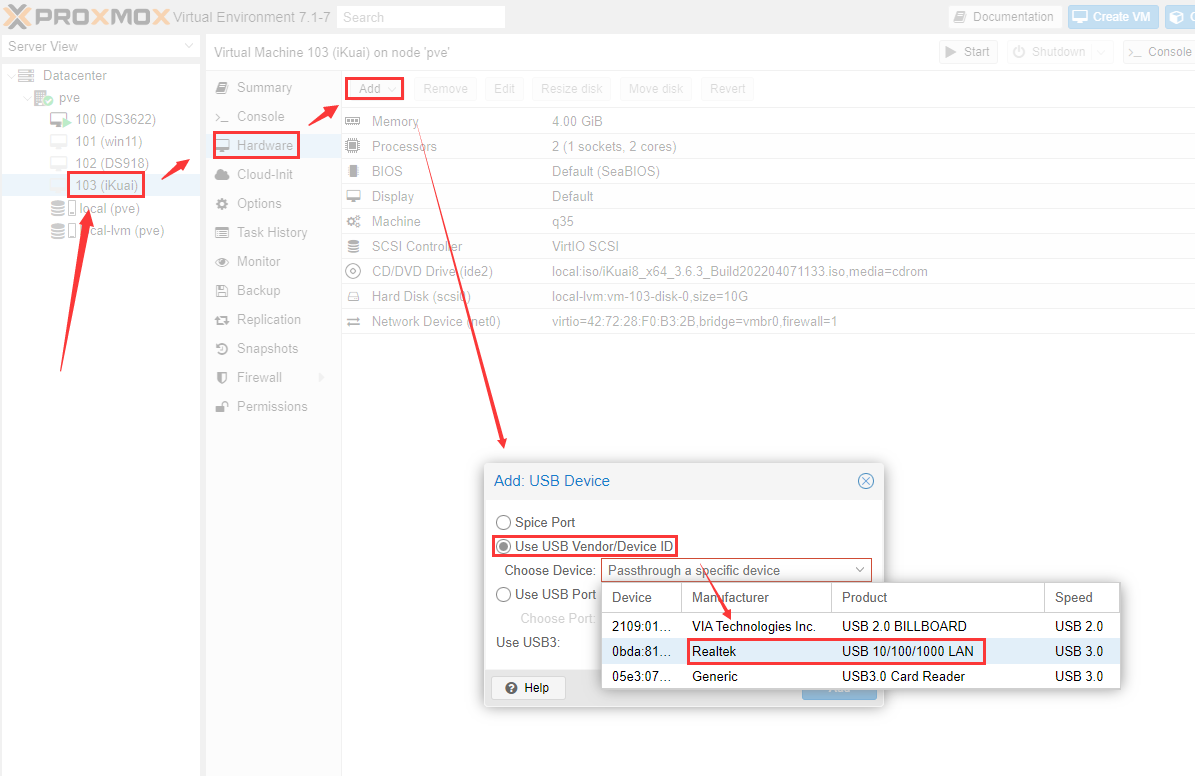
Task: Click the Options gear icon
Action: pos(222,204)
